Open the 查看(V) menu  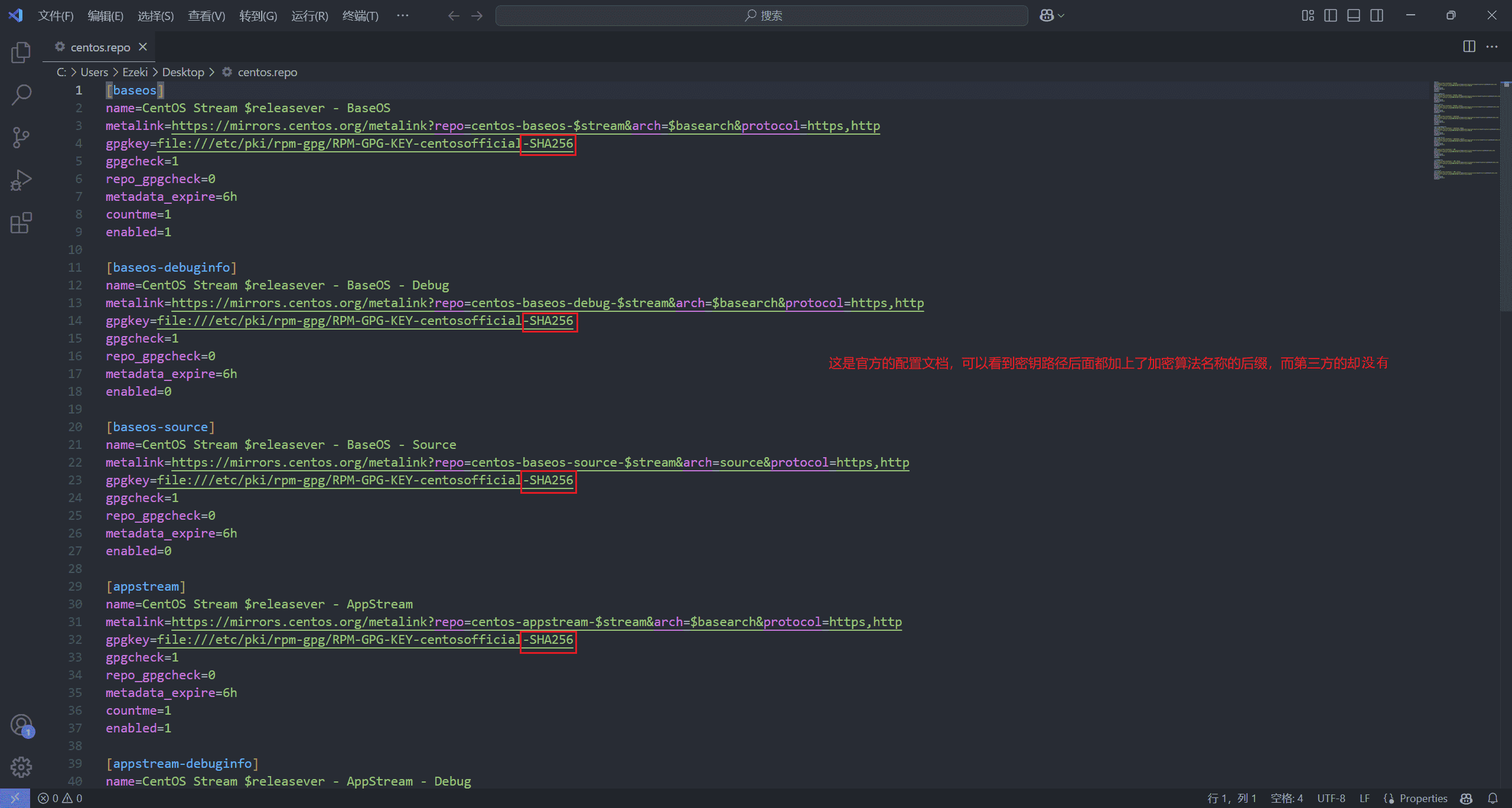206,16
